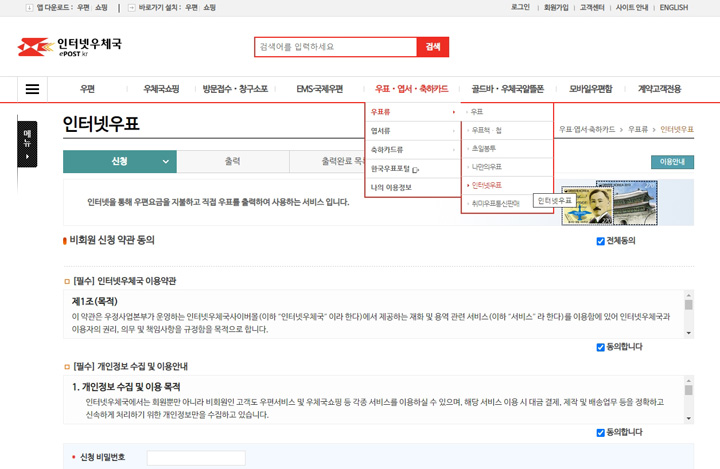Uncheck 동의합니다 for 인터넷우체국 이용약관
Screen dimensions: 720x469
[600, 347]
